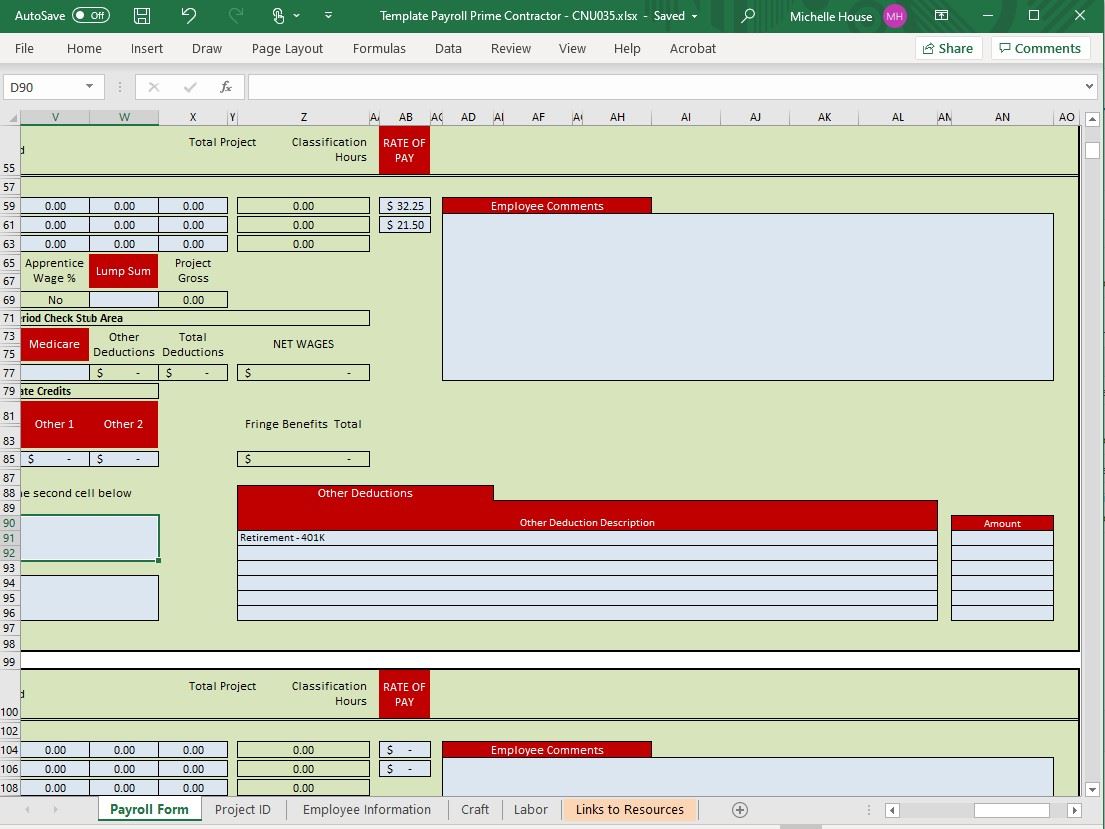The height and width of the screenshot is (829, 1105).
Task: Click the Redo arrow icon
Action: point(236,16)
